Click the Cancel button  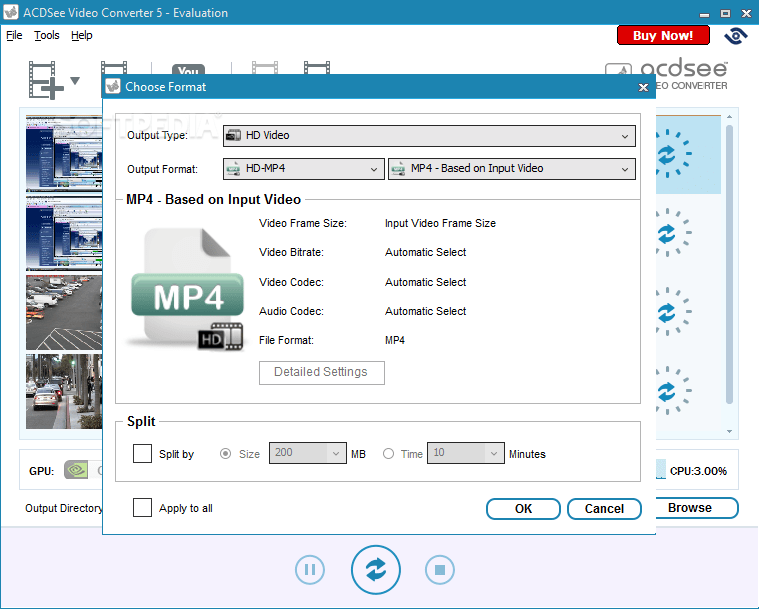604,509
